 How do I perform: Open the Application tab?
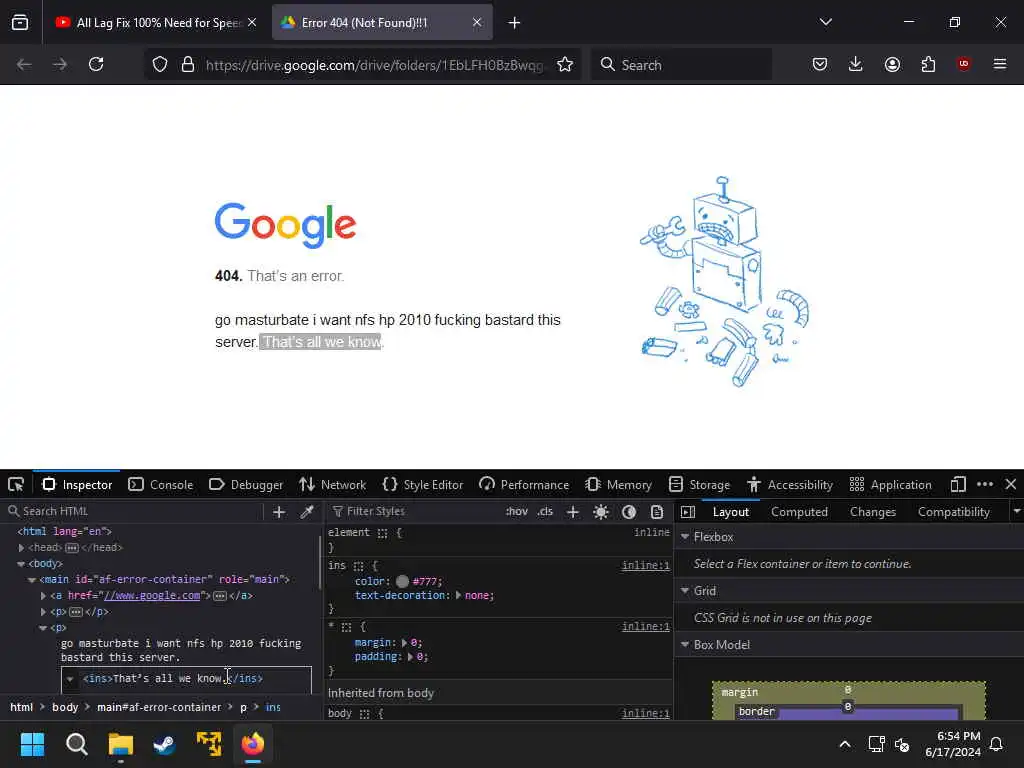coord(891,485)
